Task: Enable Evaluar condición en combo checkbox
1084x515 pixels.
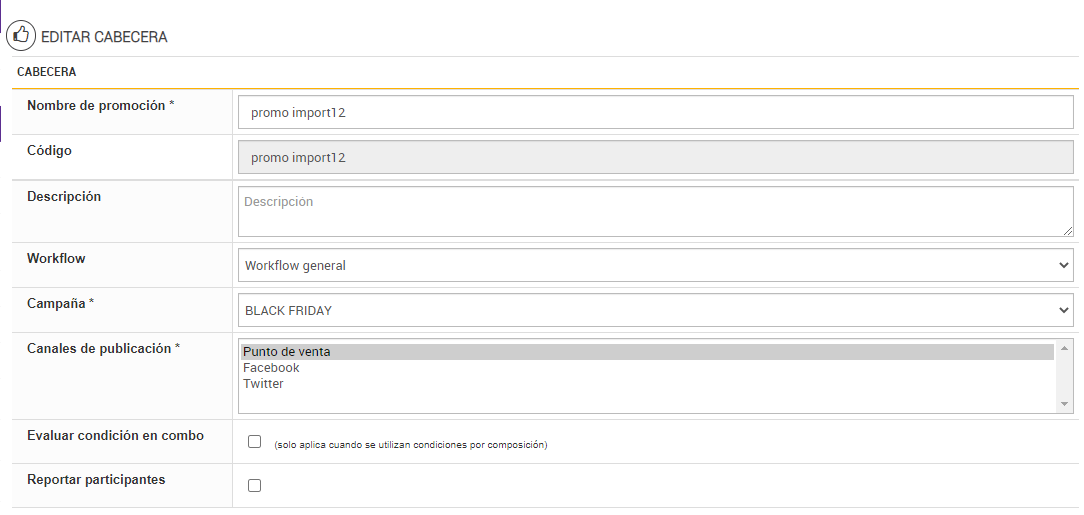Action: pyautogui.click(x=254, y=442)
